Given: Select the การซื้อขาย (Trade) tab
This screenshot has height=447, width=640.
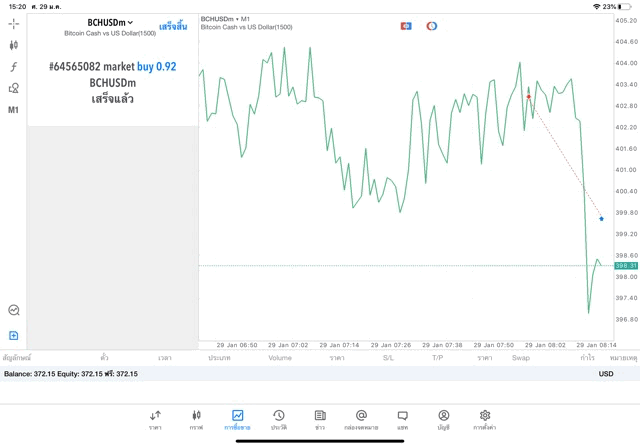Looking at the screenshot, I should [x=237, y=420].
